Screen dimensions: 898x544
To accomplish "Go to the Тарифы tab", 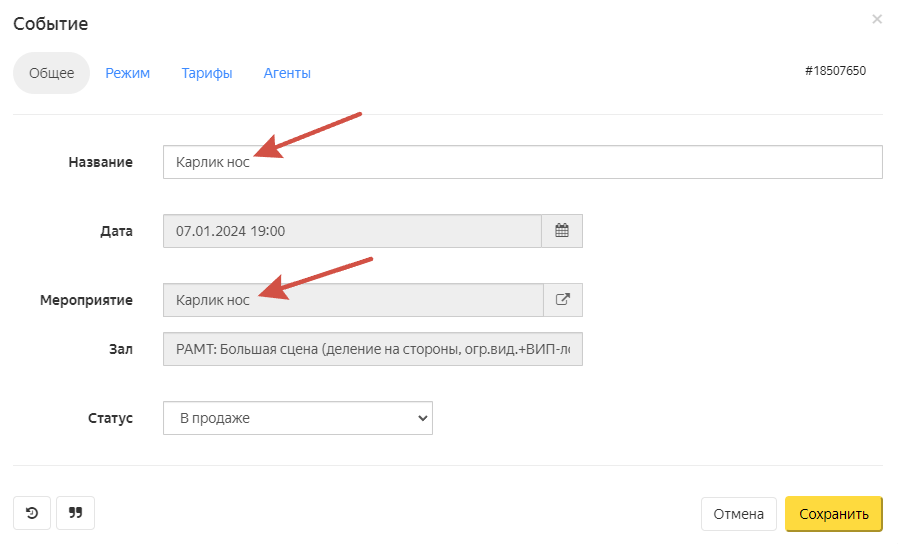I will (x=207, y=73).
